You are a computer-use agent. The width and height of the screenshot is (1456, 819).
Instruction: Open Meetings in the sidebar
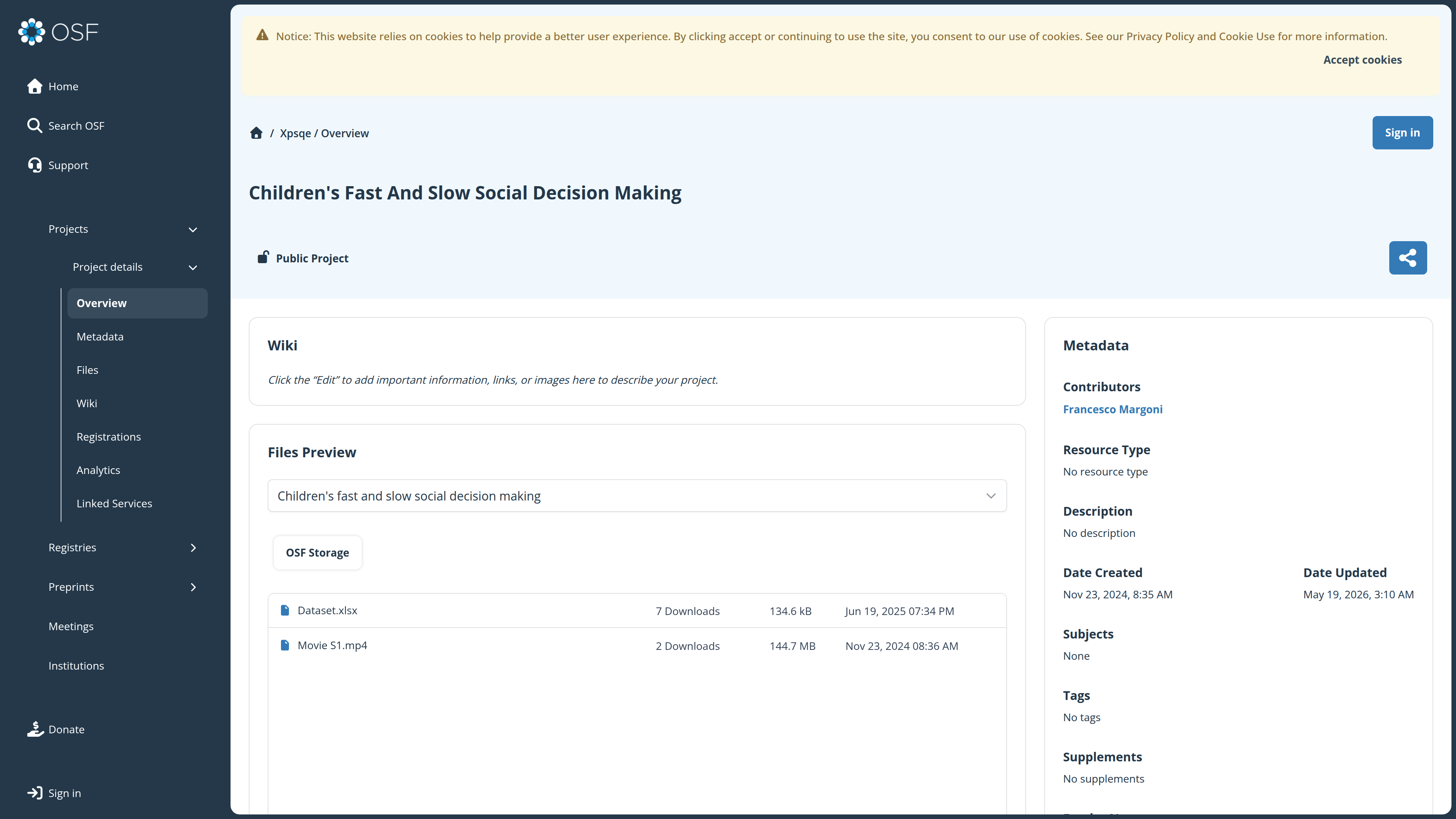[x=71, y=626]
